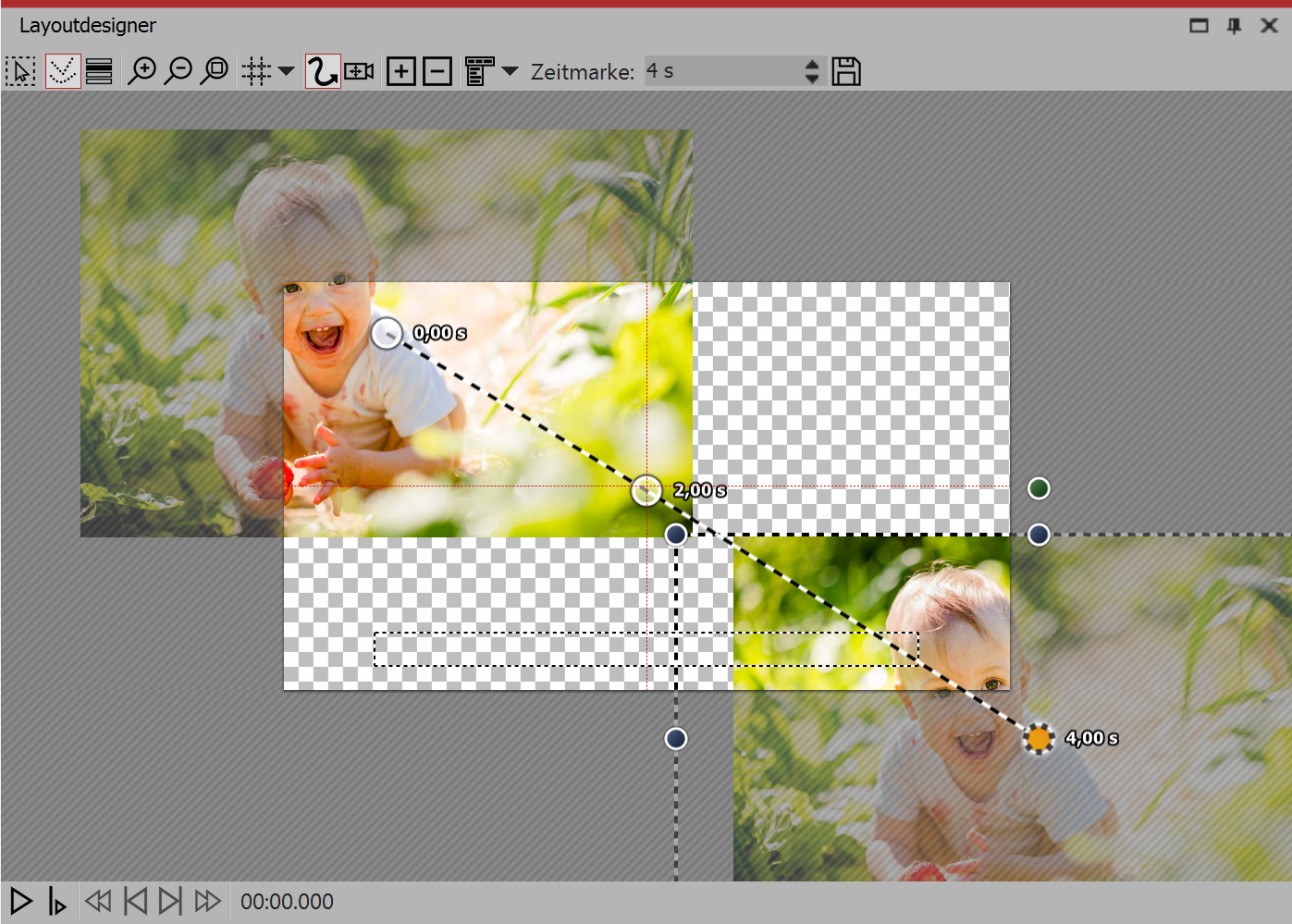Toggle the dotted path display button
The width and height of the screenshot is (1292, 924).
click(x=62, y=71)
